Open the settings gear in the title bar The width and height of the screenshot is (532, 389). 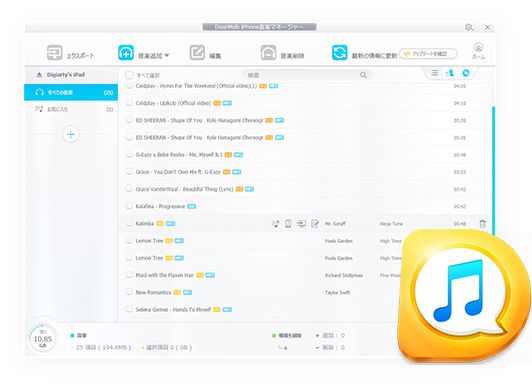[x=469, y=27]
